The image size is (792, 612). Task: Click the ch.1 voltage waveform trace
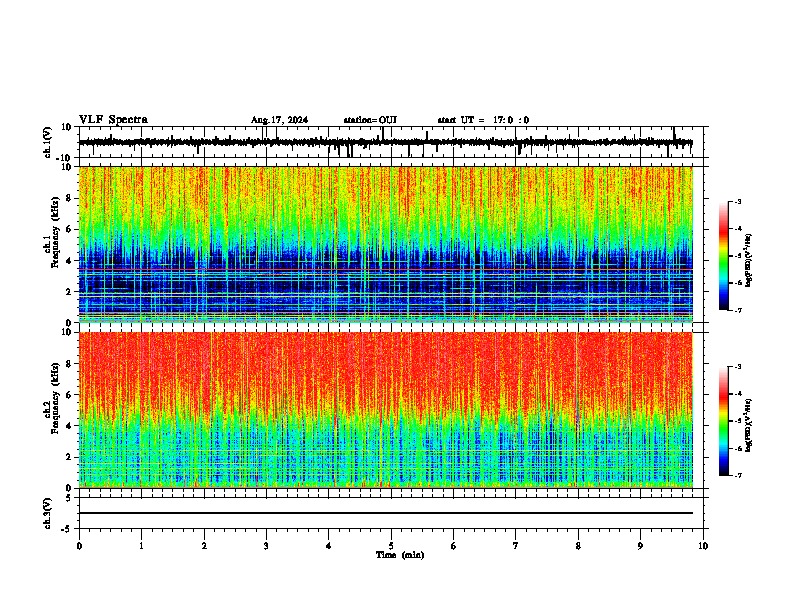click(x=385, y=142)
